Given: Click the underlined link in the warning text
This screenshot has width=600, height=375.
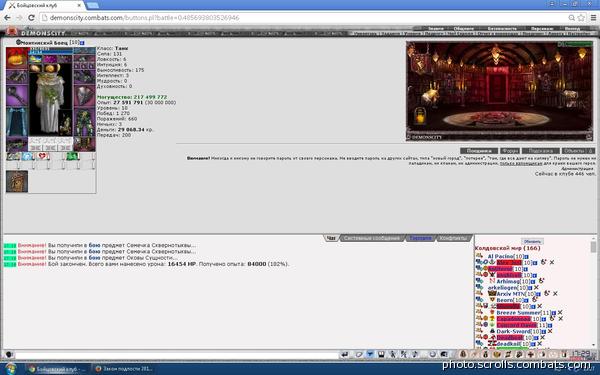Looking at the screenshot, I should [x=521, y=163].
